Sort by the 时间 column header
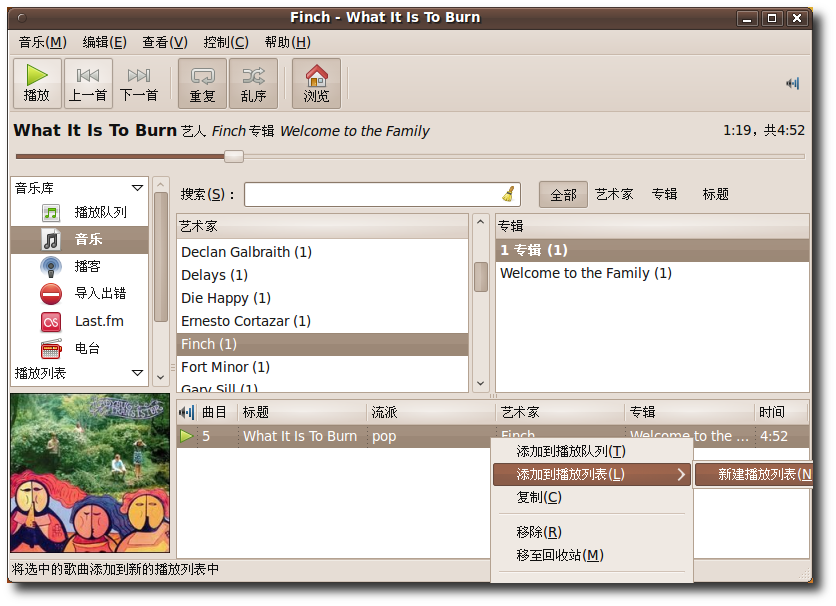 tap(782, 412)
